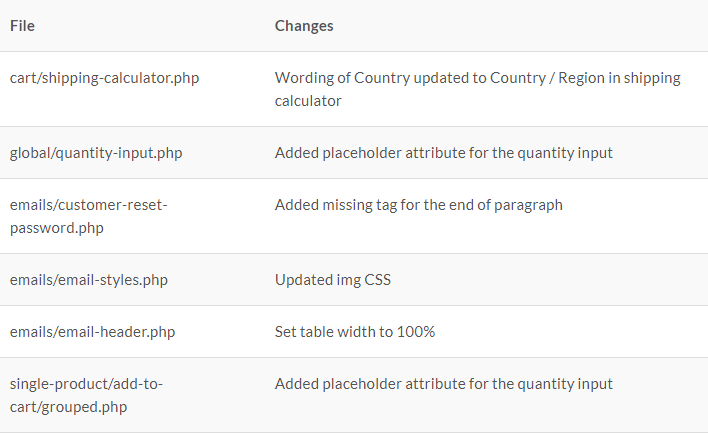
Task: Click the '100%' value in the table width row
Action: click(x=416, y=331)
